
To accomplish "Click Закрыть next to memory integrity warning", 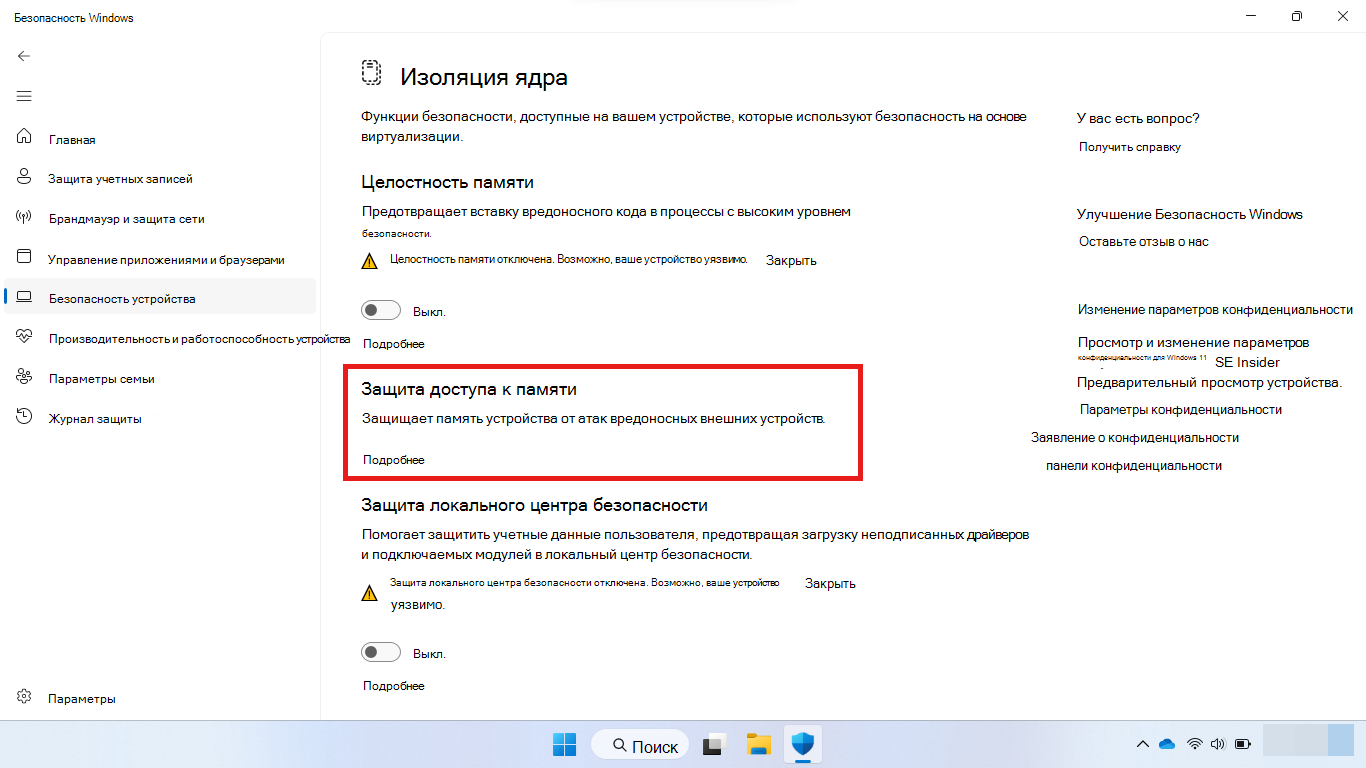I will [791, 261].
